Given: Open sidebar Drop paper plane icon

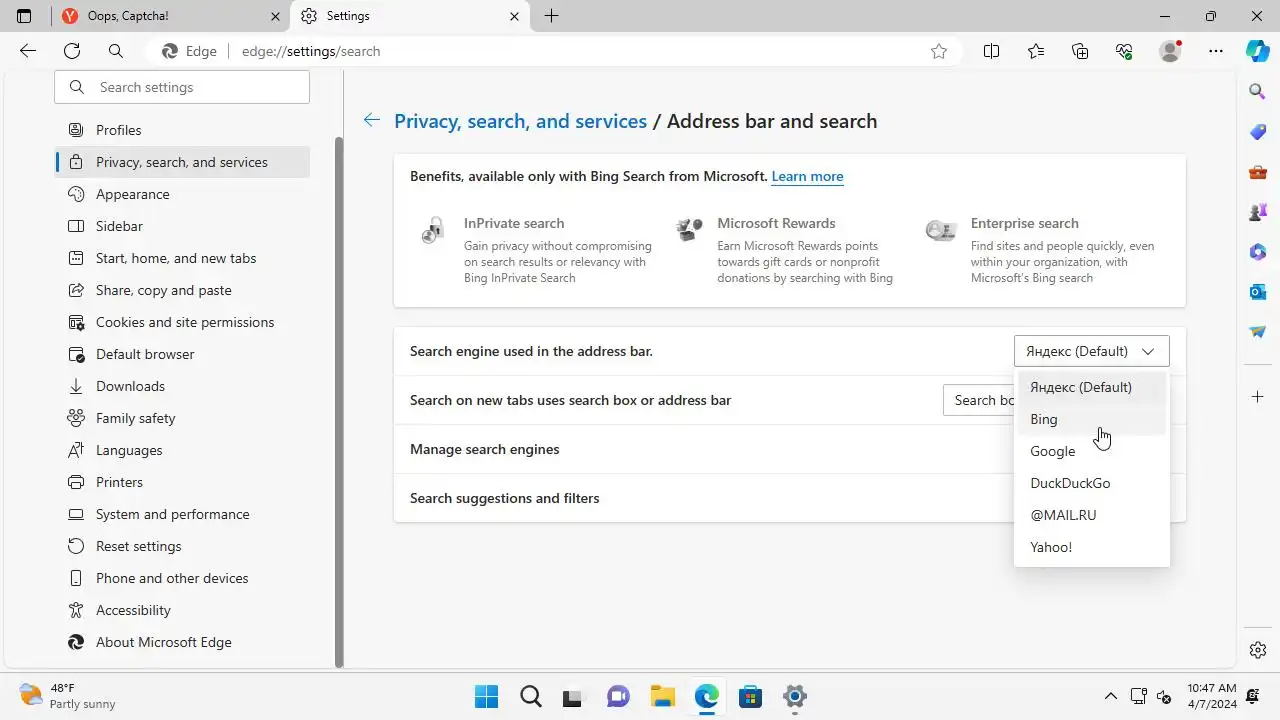Looking at the screenshot, I should 1258,331.
